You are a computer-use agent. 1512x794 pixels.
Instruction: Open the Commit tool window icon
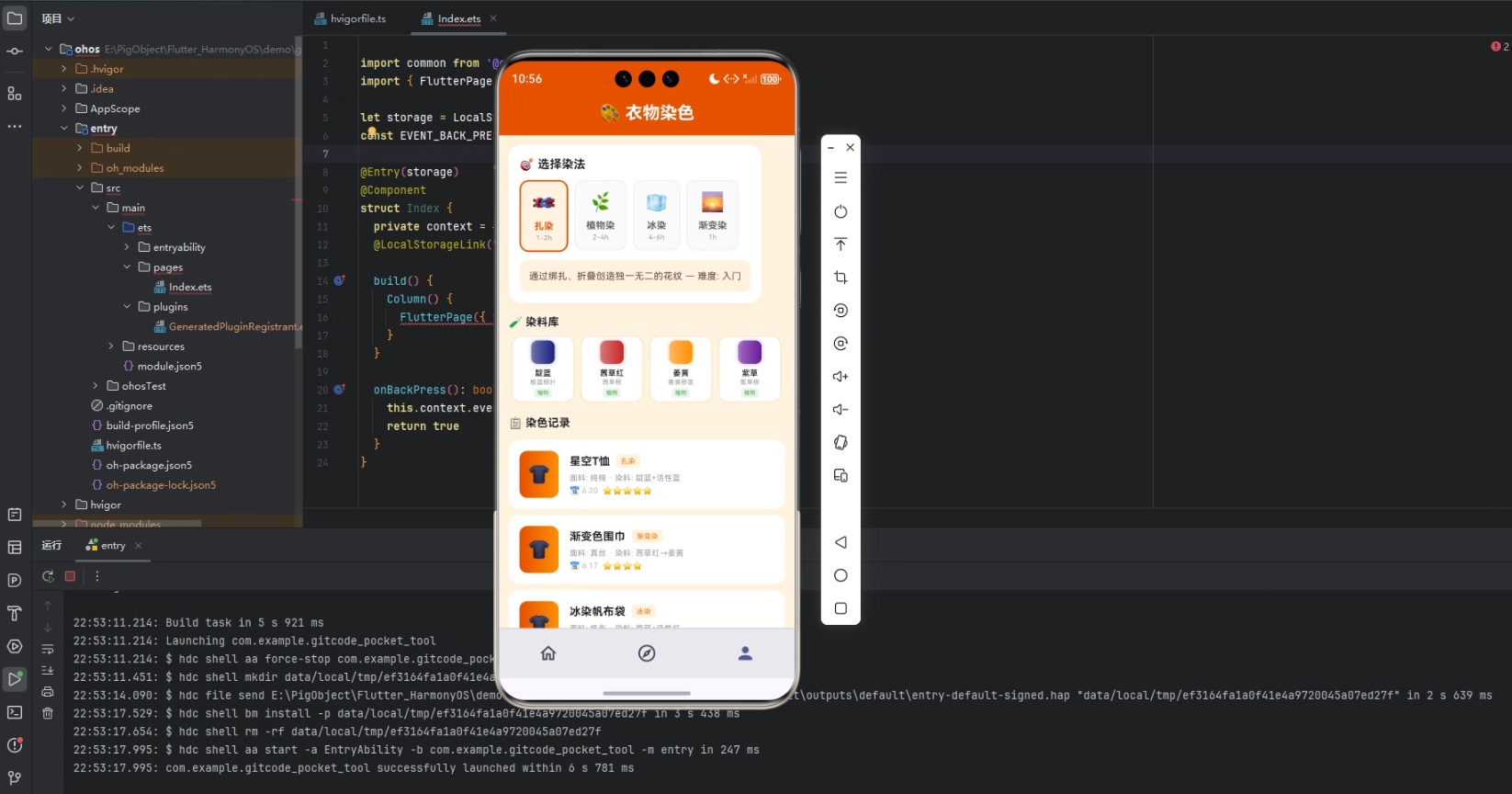click(x=15, y=51)
